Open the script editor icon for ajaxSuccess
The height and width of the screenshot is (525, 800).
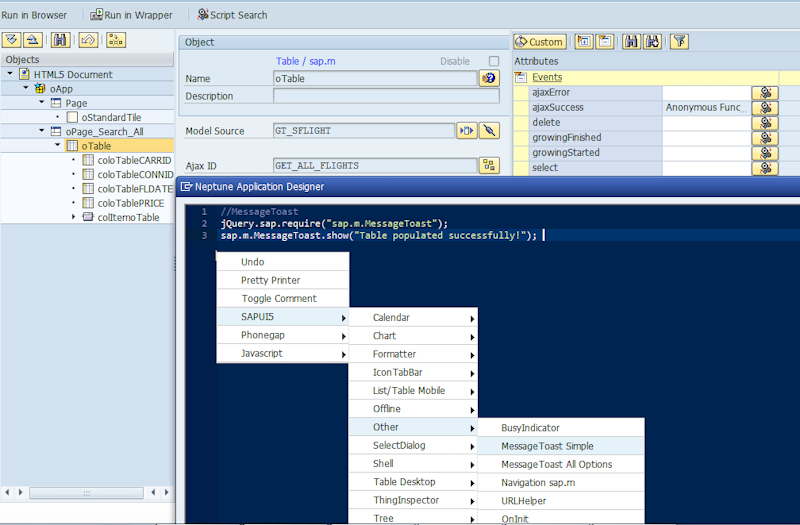tap(765, 108)
